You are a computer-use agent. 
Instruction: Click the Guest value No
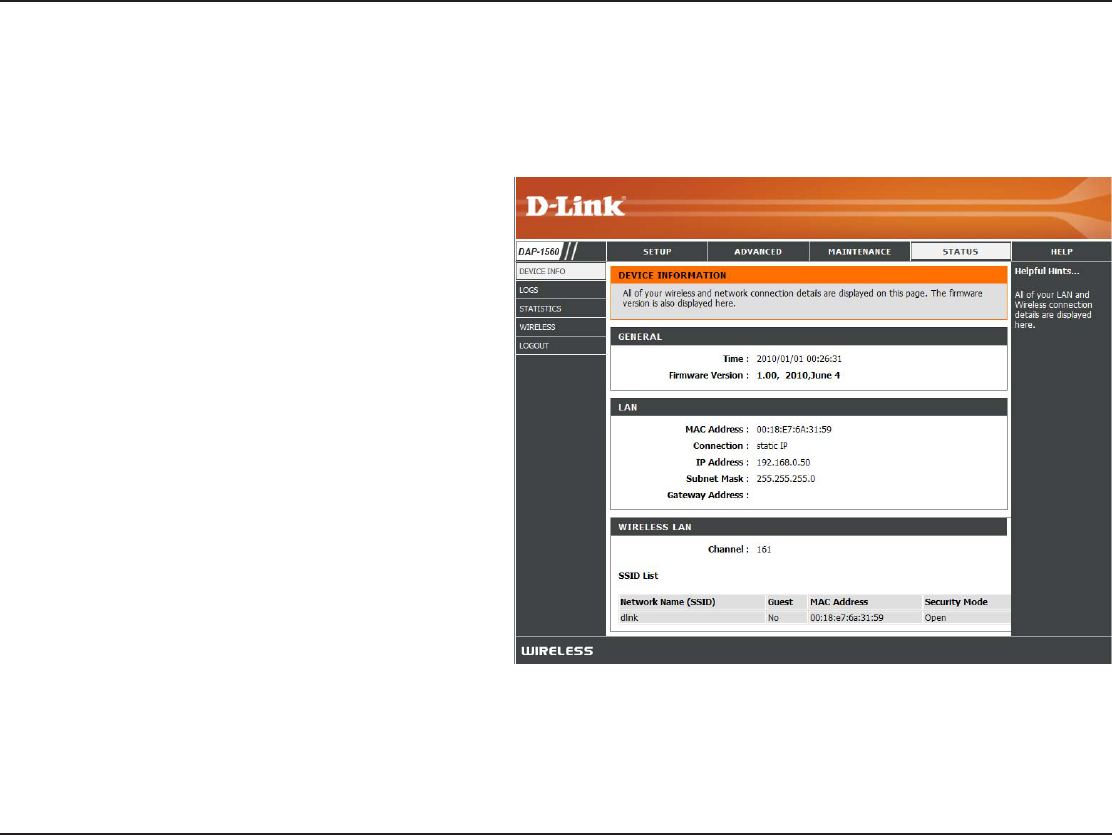(x=773, y=618)
